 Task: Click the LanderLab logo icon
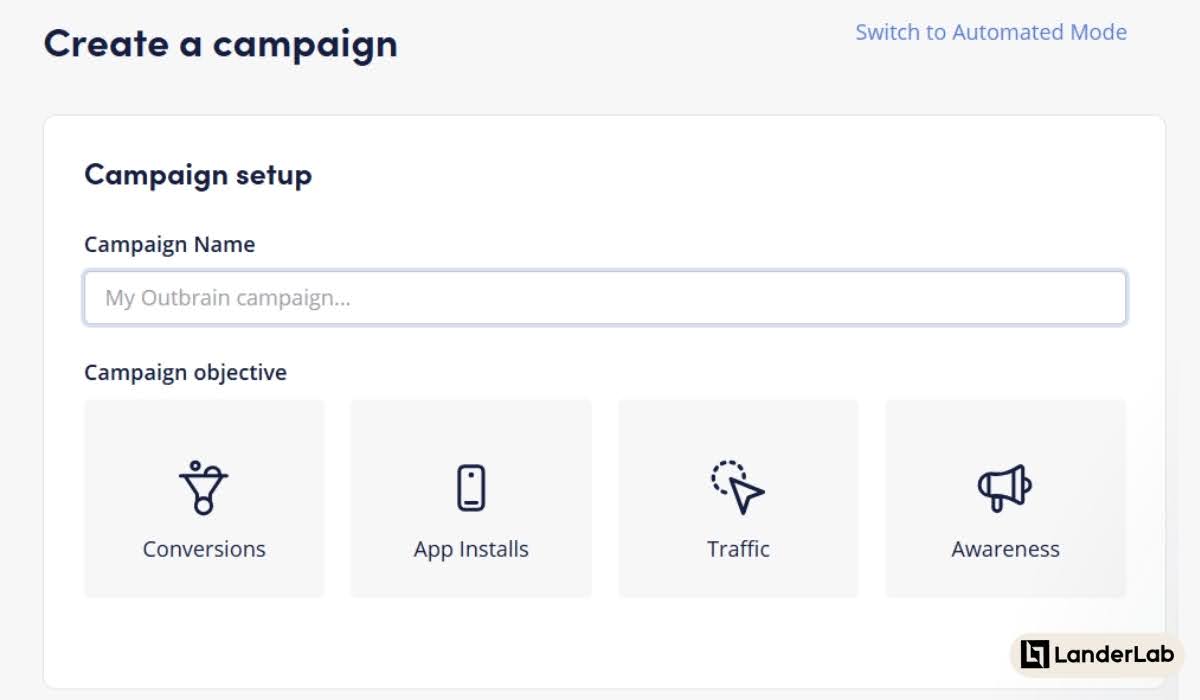coord(1034,654)
